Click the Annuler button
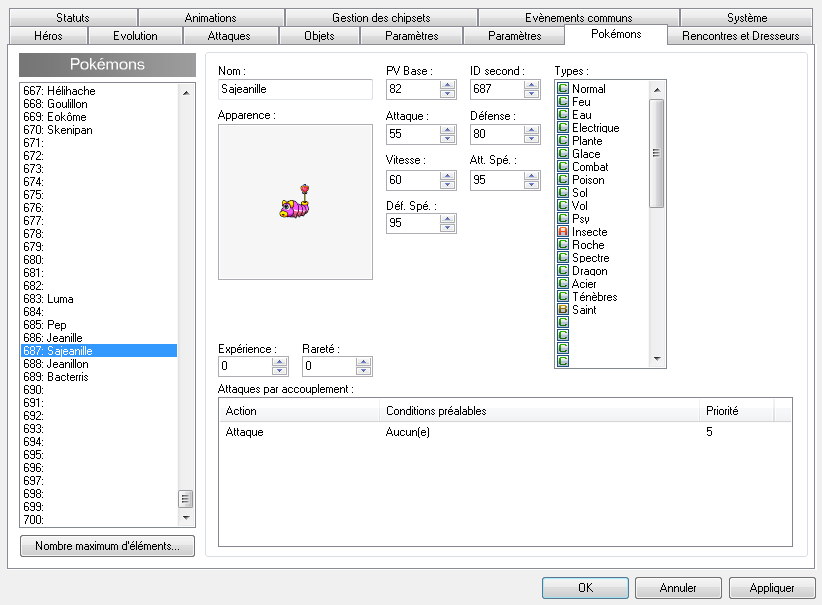This screenshot has width=822, height=605. (678, 588)
